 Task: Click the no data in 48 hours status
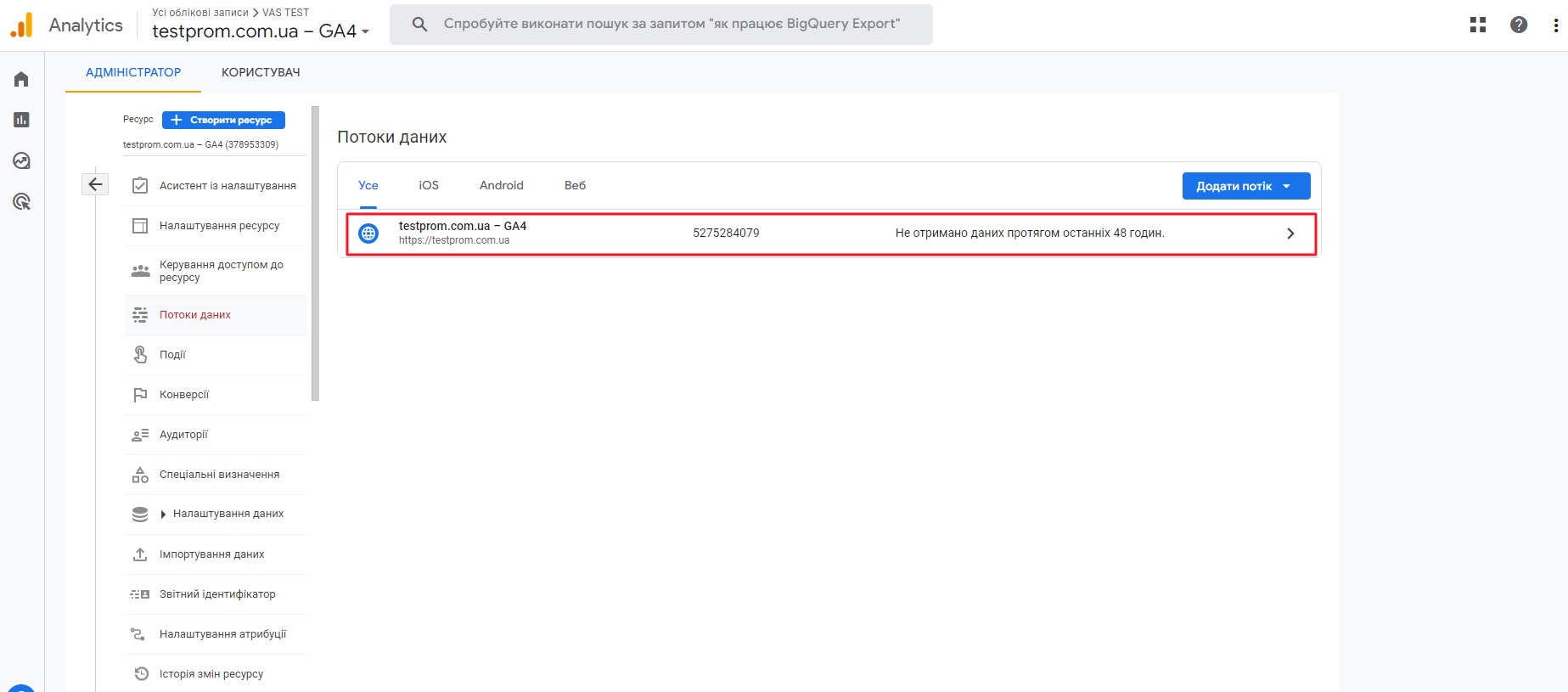pos(1030,233)
